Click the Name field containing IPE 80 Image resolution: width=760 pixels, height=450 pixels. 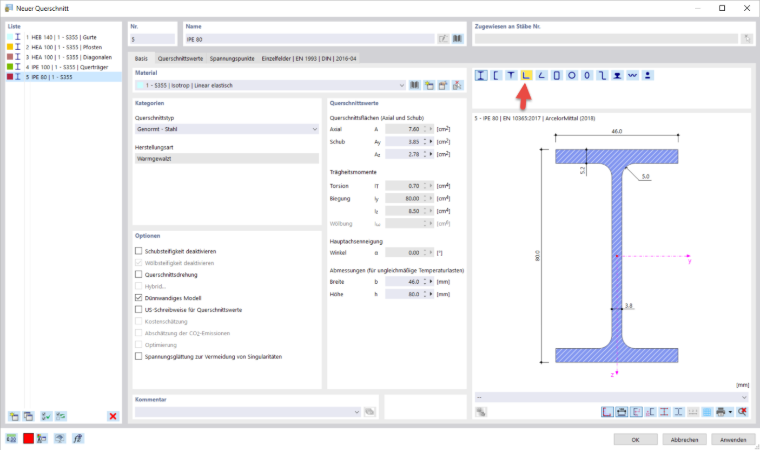coord(309,39)
